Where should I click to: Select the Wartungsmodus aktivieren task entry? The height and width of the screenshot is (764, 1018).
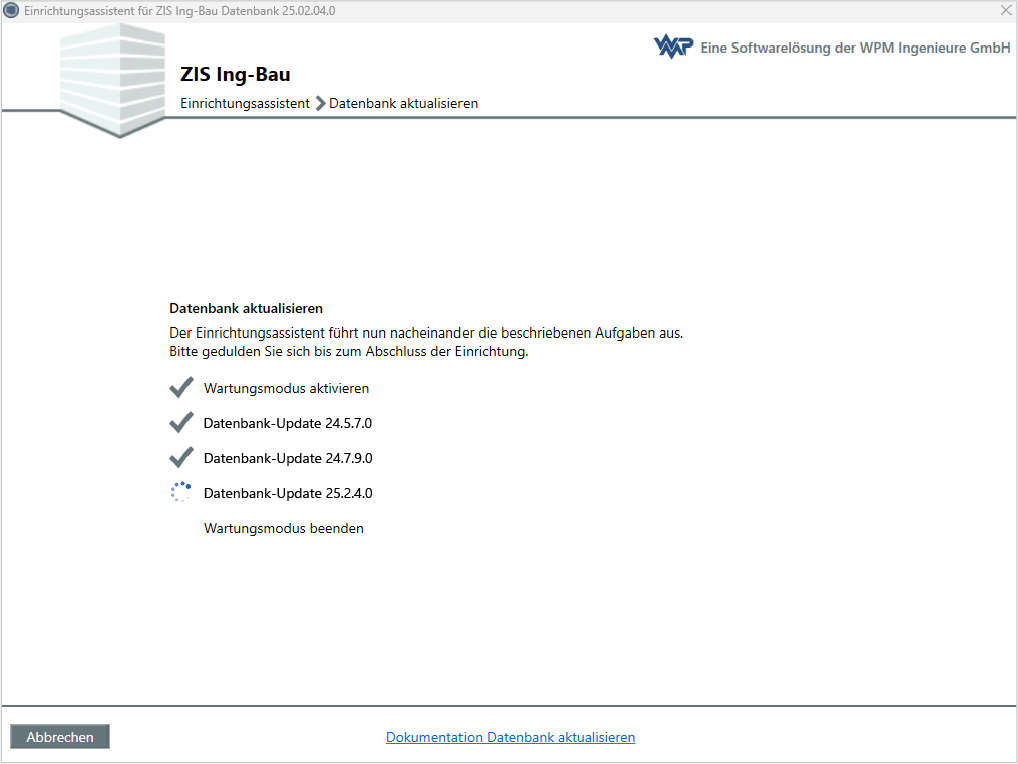tap(286, 388)
